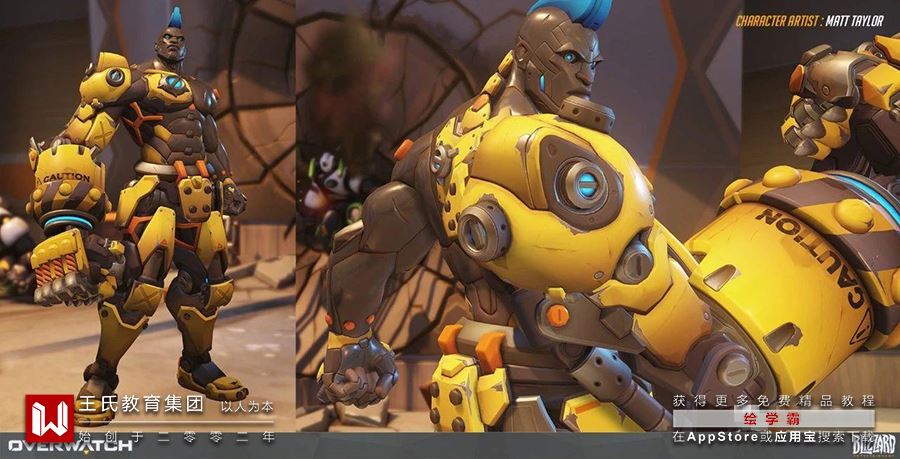Click the OVERWATCH logo

[70, 446]
